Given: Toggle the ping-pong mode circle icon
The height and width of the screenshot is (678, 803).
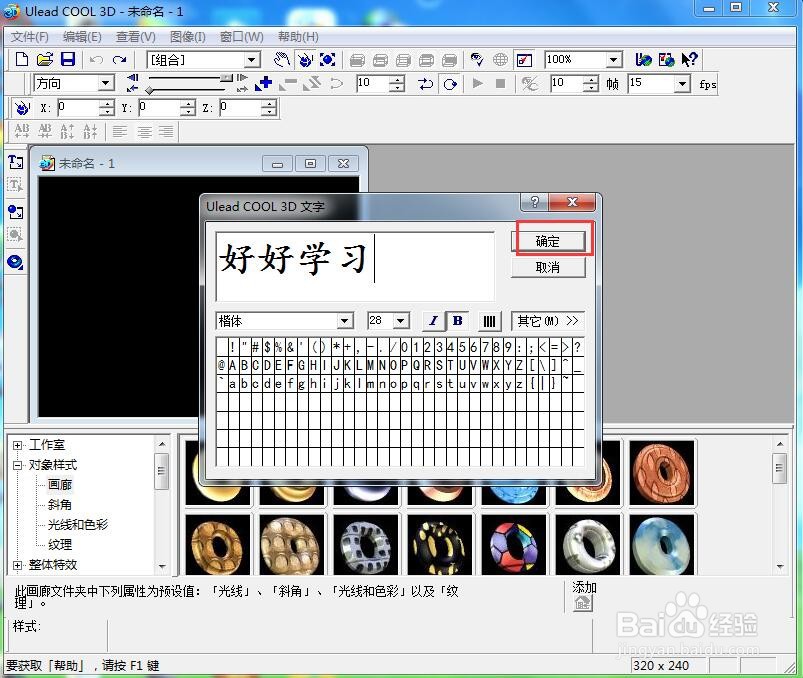Looking at the screenshot, I should coord(450,83).
